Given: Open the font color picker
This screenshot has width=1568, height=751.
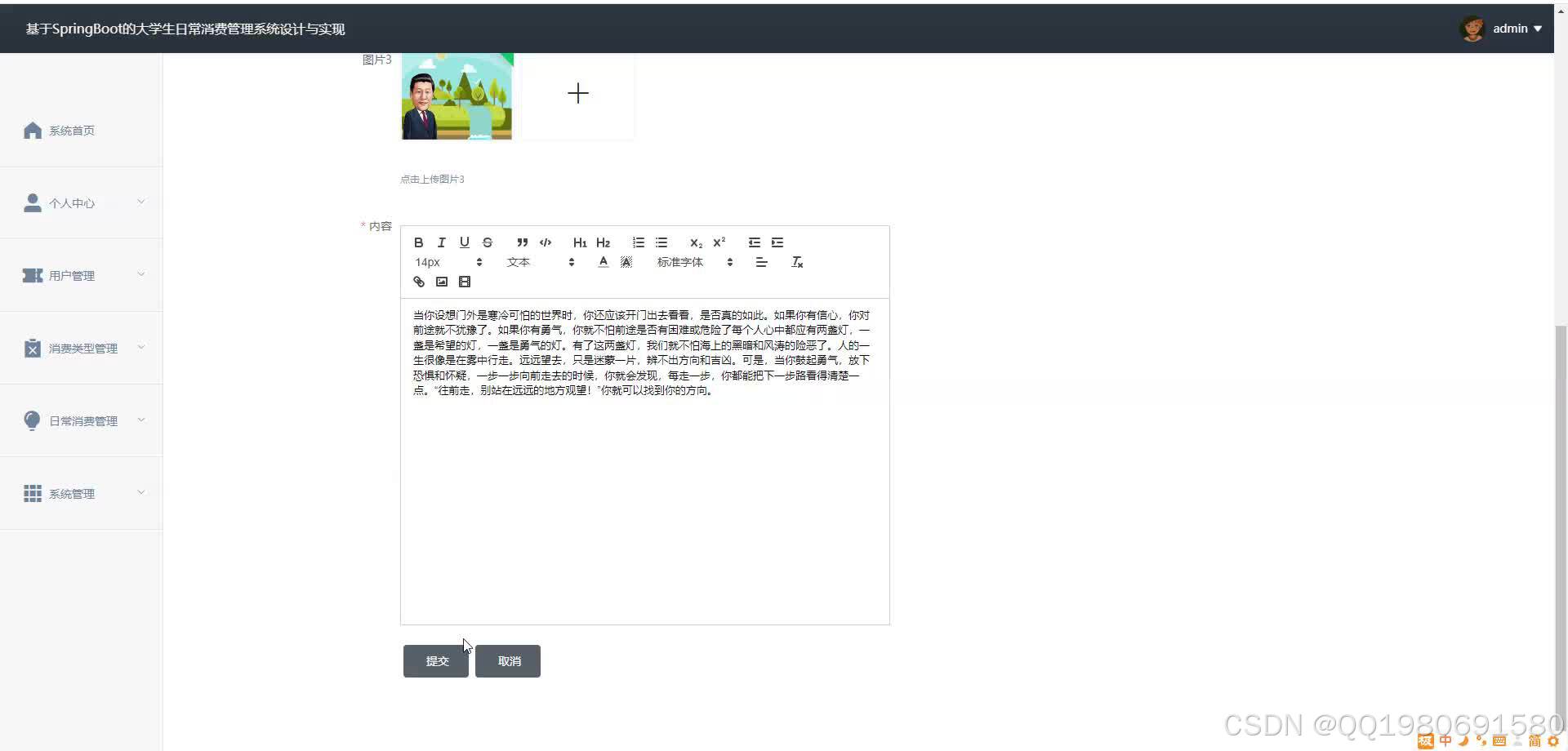Looking at the screenshot, I should click(x=603, y=261).
